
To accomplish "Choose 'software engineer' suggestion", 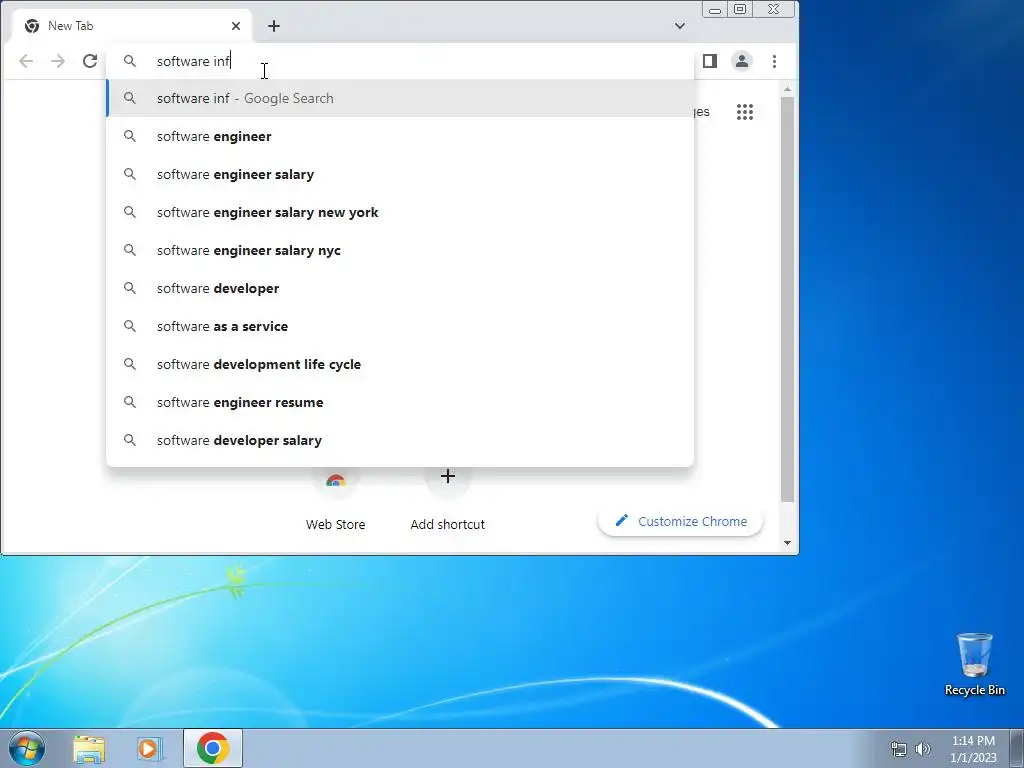I will 400,136.
